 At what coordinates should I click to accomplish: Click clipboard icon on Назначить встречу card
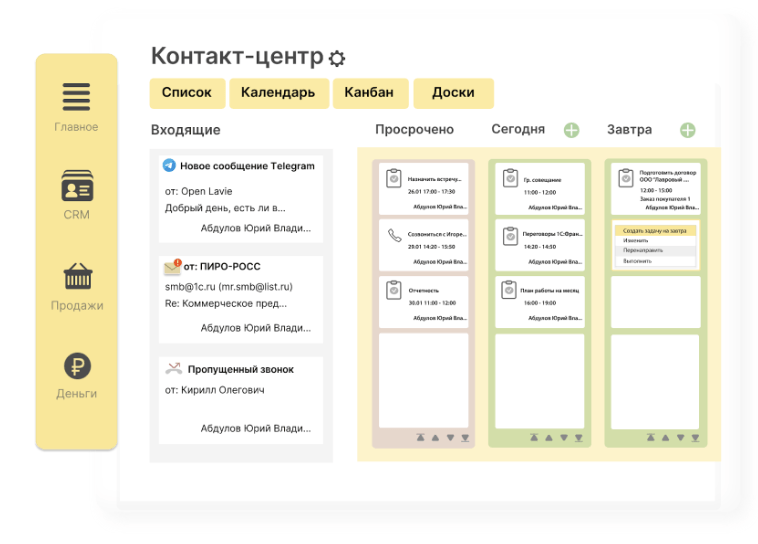point(394,178)
